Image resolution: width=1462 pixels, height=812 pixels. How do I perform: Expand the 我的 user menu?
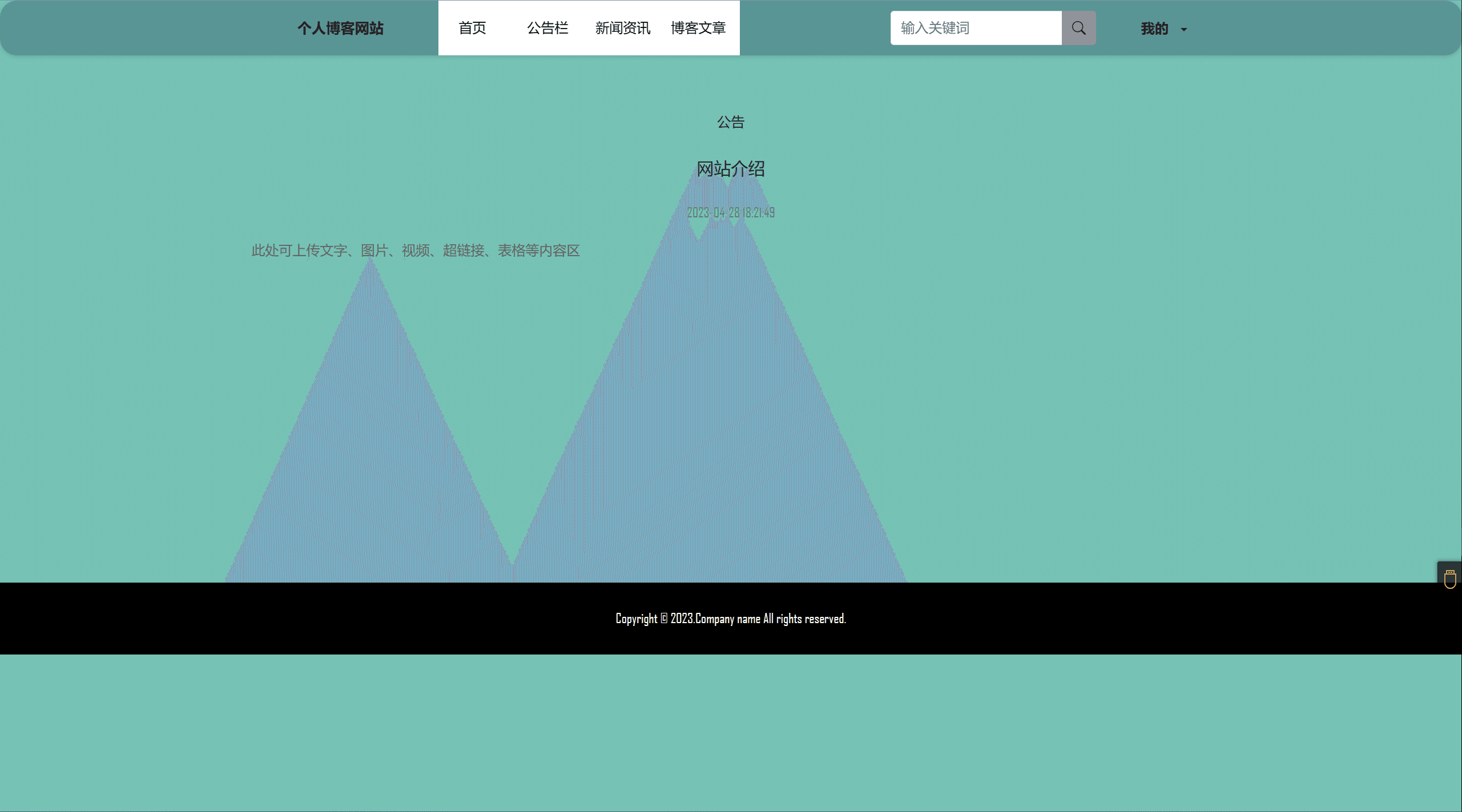(x=1154, y=29)
